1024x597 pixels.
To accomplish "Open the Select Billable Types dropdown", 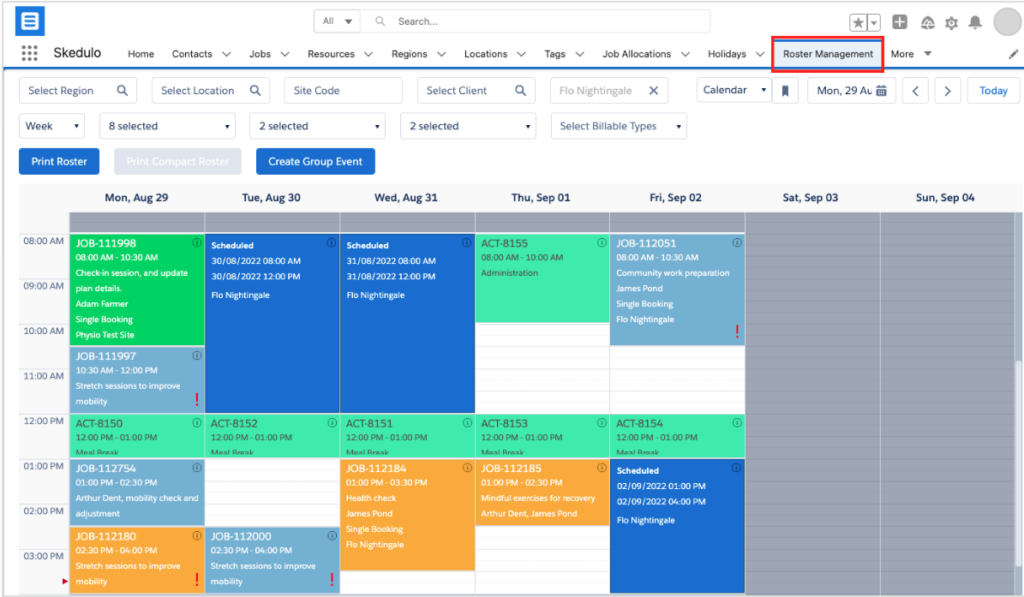I will coord(618,126).
